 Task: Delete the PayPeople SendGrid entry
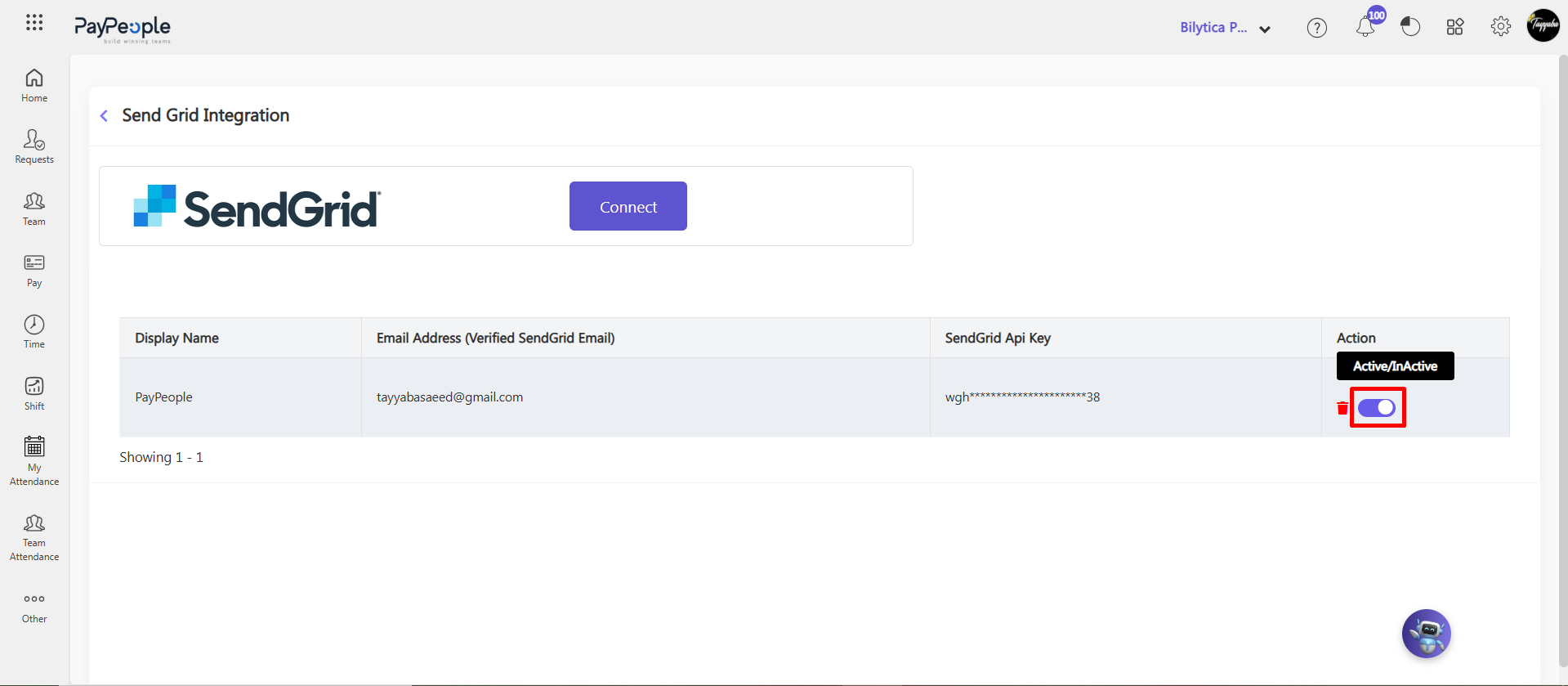click(1342, 408)
